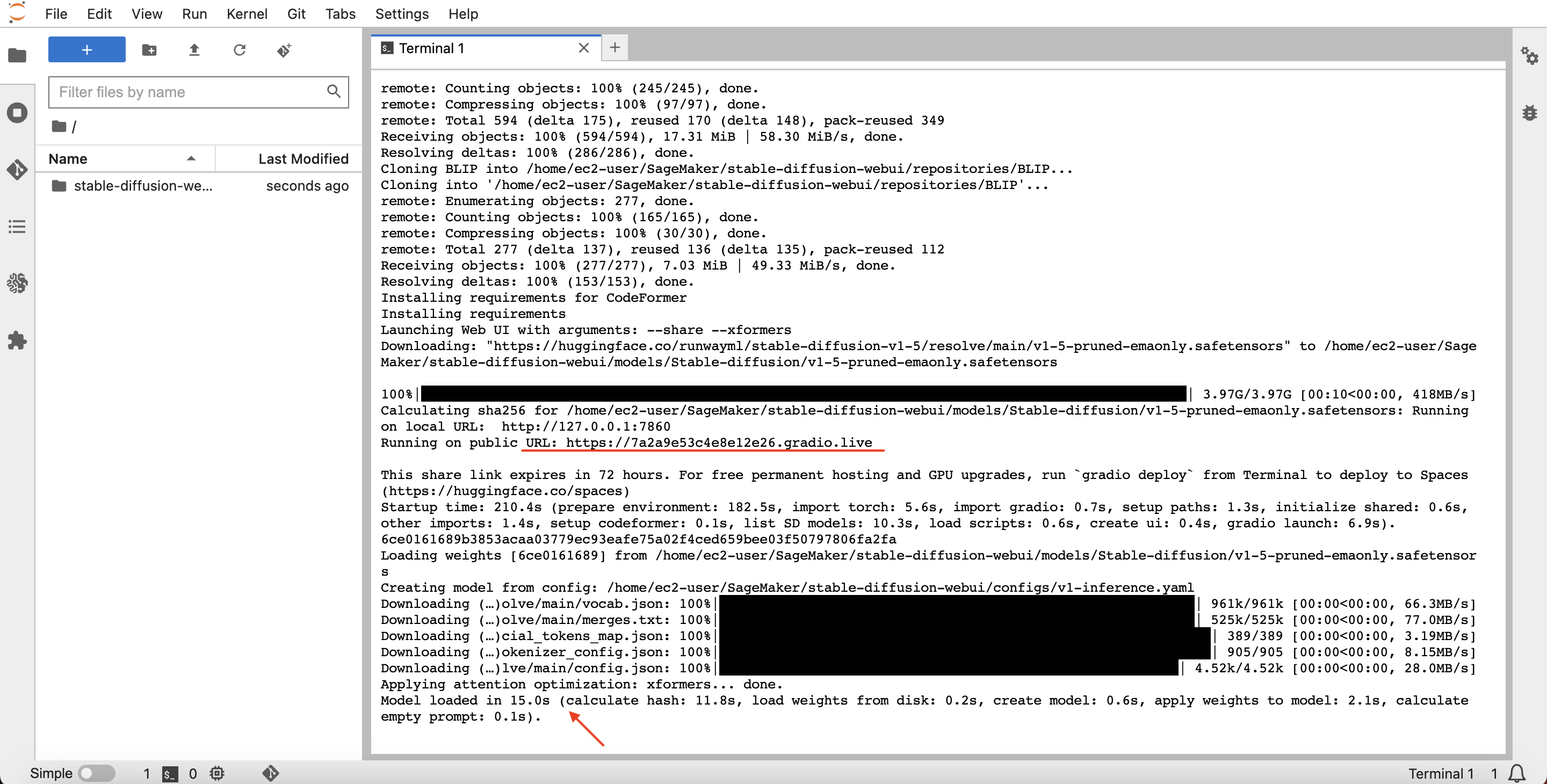
Task: Click the Upload Files icon
Action: 194,50
